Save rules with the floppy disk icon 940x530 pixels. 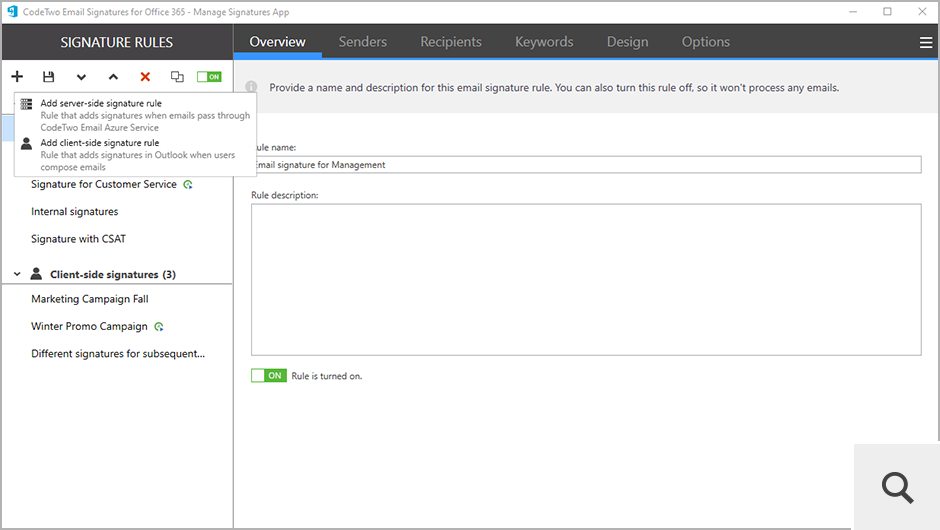[x=49, y=77]
